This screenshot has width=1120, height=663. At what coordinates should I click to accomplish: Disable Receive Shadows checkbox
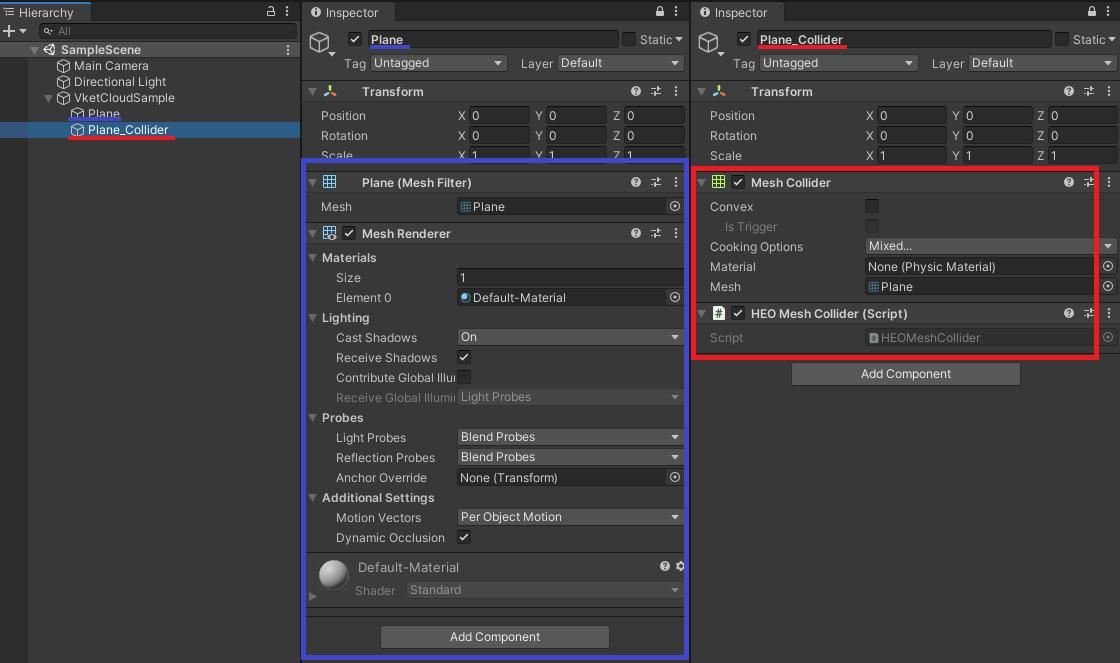[464, 357]
